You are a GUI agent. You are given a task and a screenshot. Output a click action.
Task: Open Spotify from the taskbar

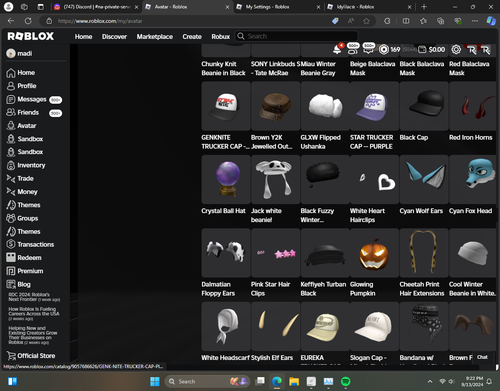click(346, 381)
